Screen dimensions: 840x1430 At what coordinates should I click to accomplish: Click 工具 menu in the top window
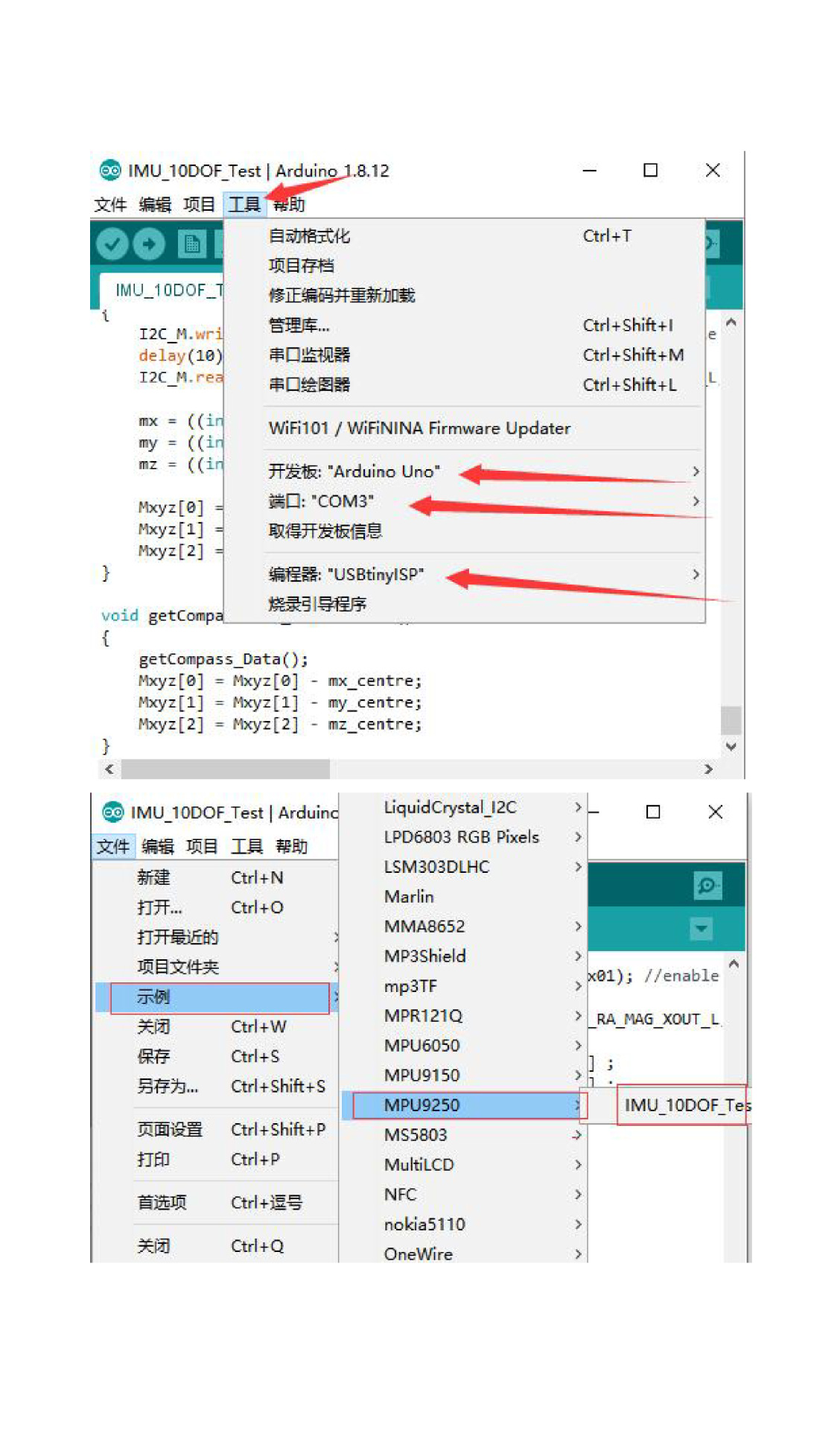click(x=244, y=204)
